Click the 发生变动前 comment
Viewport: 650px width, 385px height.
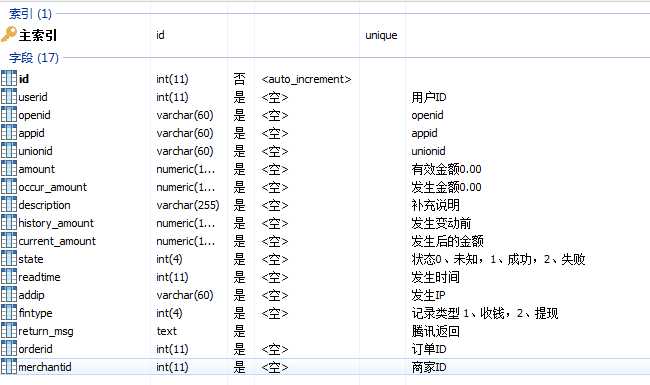point(441,223)
